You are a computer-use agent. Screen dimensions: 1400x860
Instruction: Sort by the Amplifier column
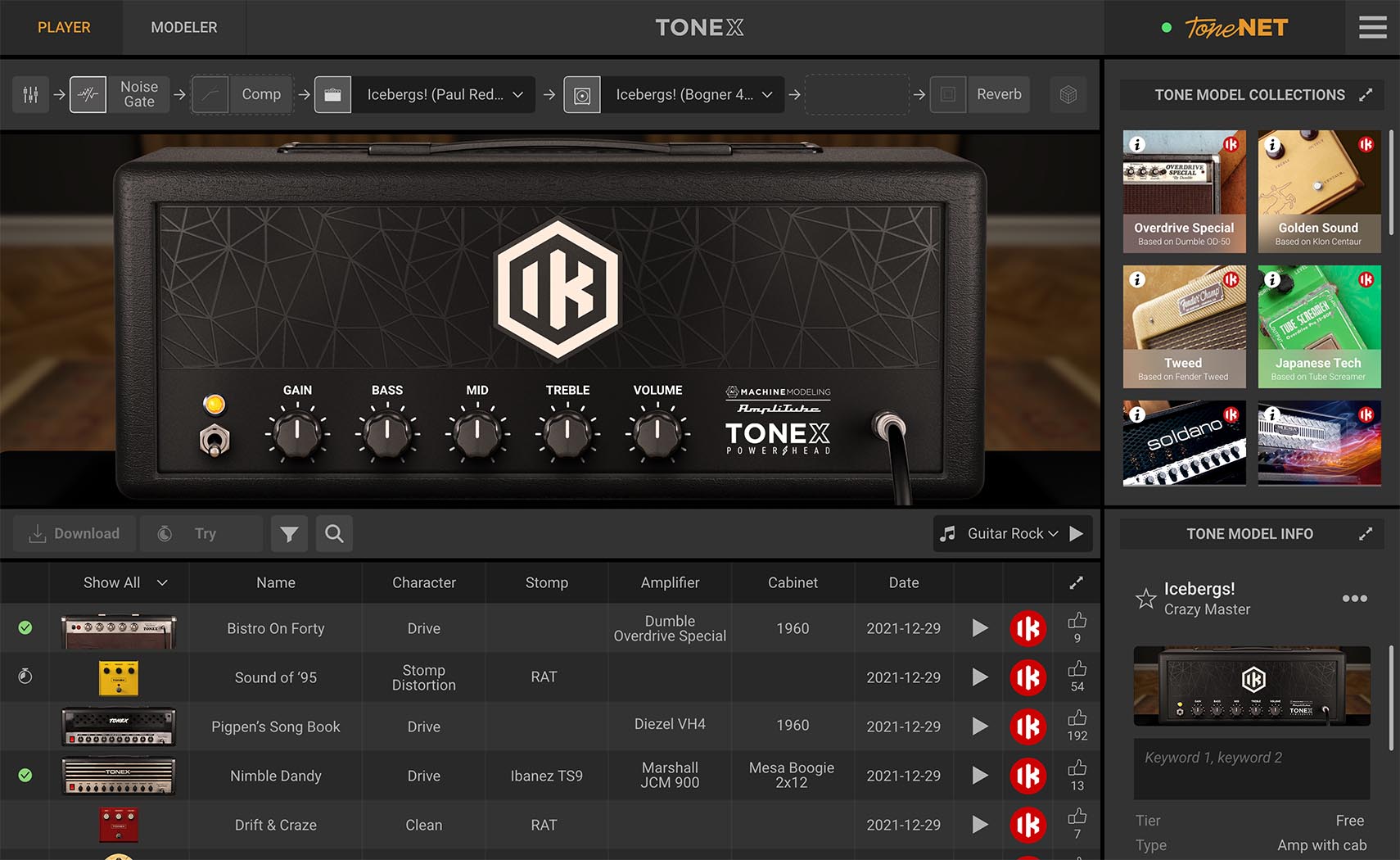[x=670, y=583]
